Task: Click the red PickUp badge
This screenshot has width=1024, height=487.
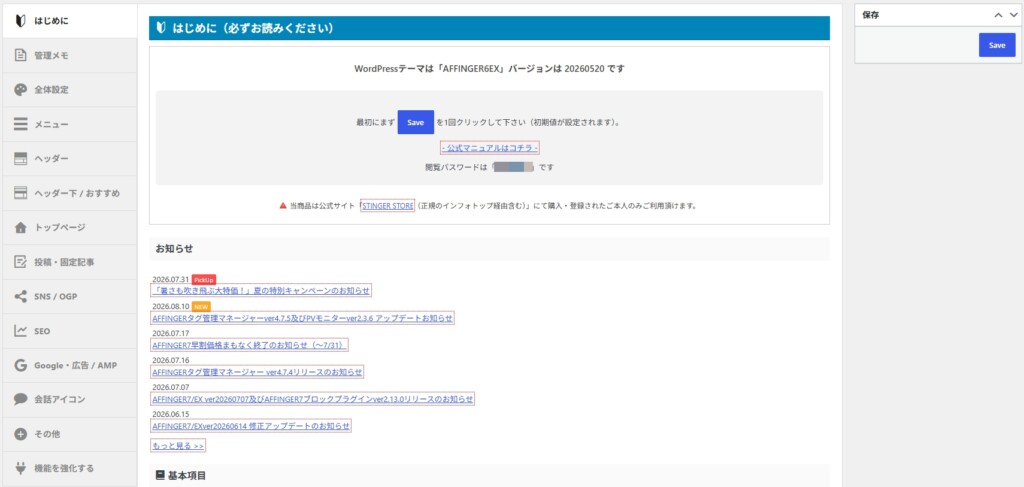Action: [204, 279]
